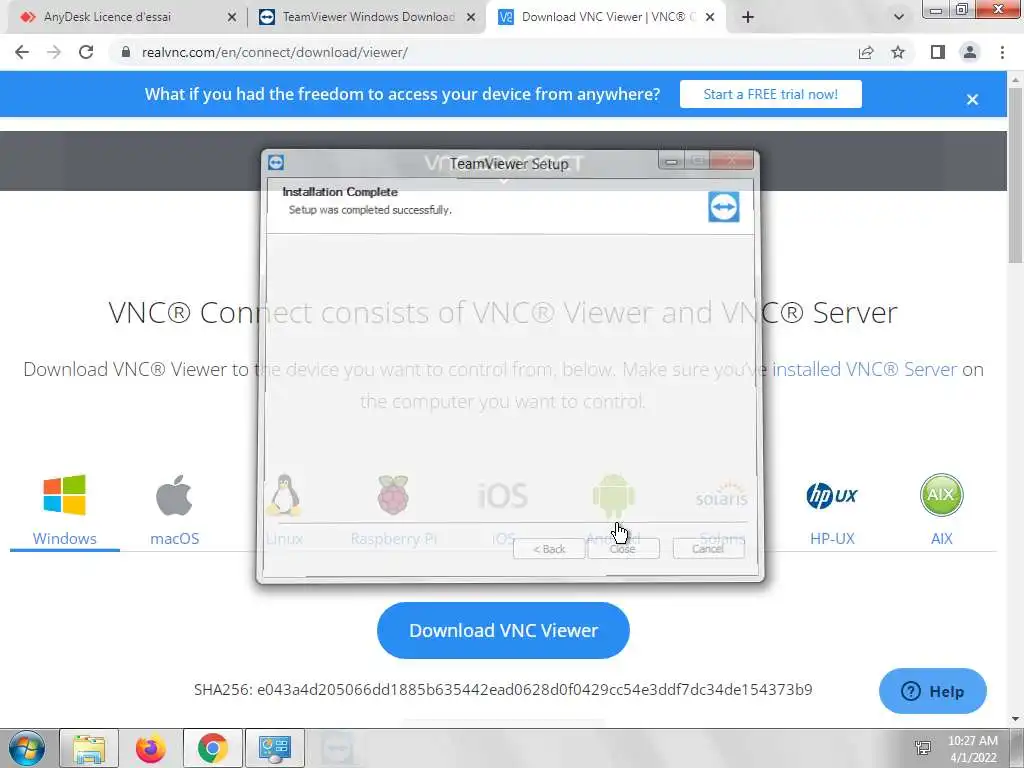
Task: Click the SHA256 checksum text
Action: point(503,690)
